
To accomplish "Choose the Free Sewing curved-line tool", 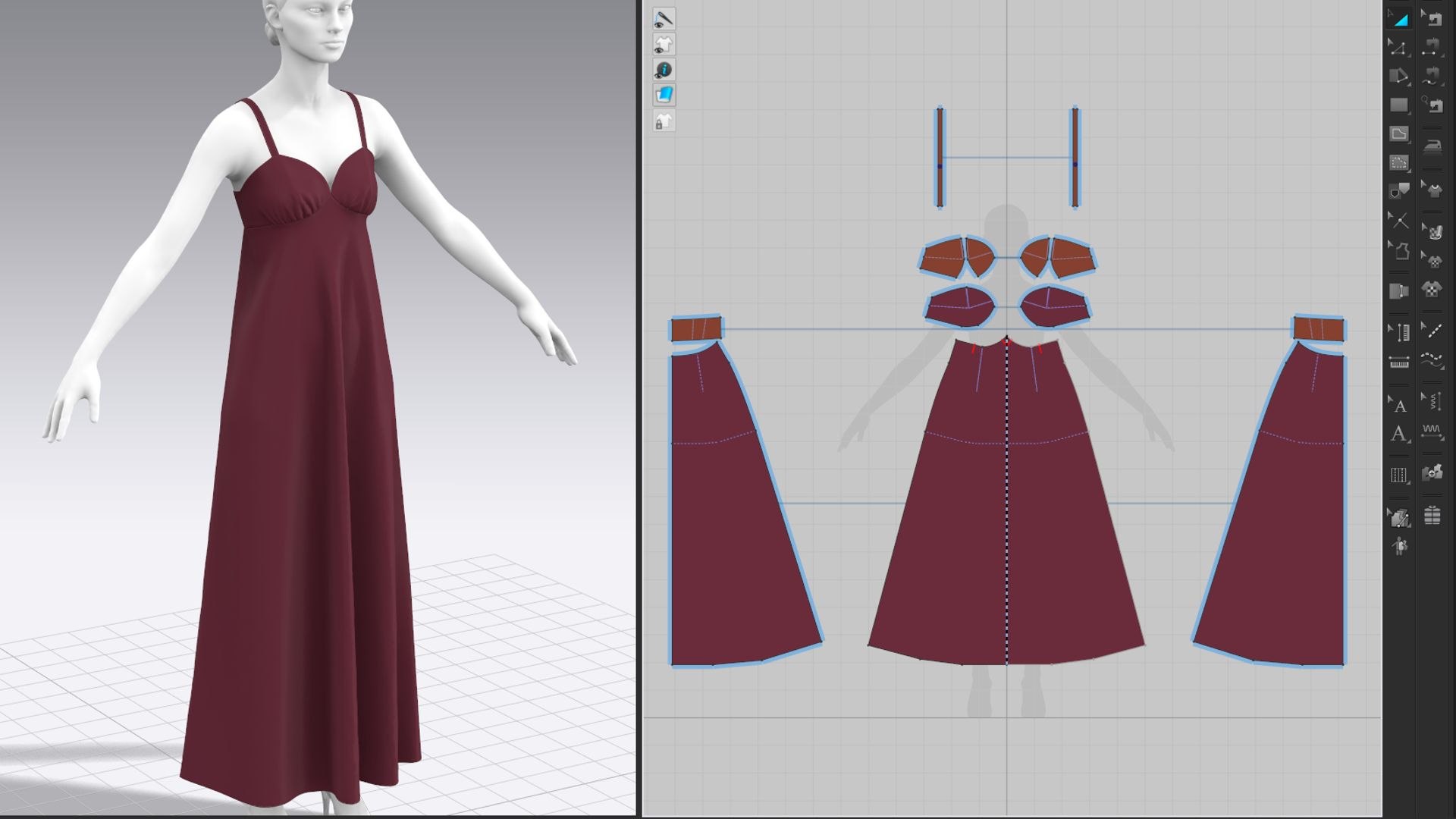I will (x=1432, y=76).
